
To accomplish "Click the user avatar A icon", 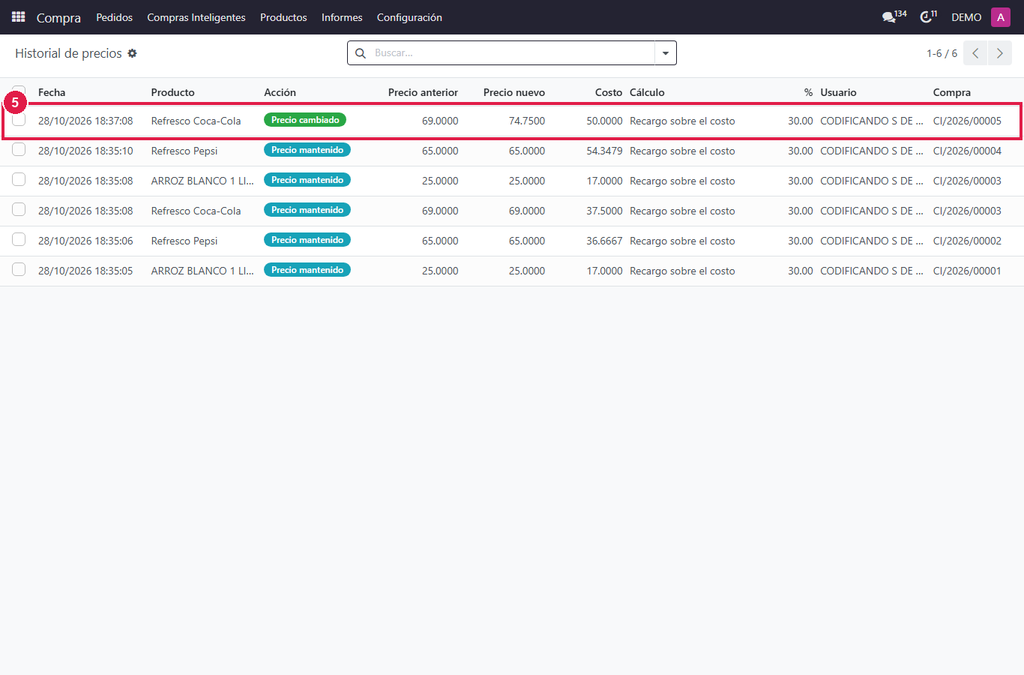I will click(1000, 17).
